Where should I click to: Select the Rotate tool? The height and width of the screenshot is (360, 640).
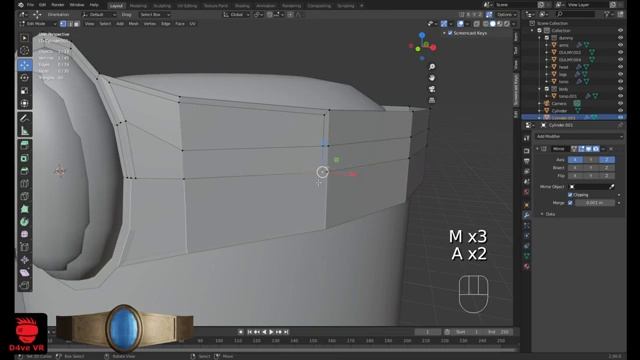pos(24,78)
